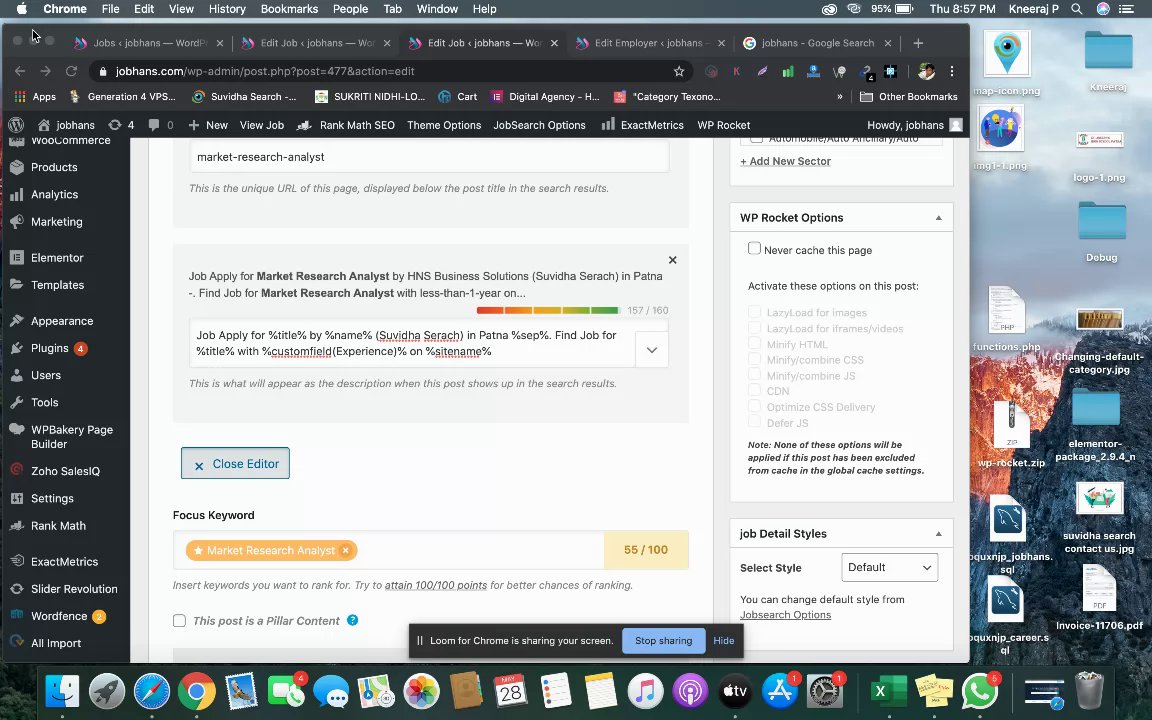The width and height of the screenshot is (1152, 720).
Task: Open Templates in the sidebar
Action: (x=57, y=285)
